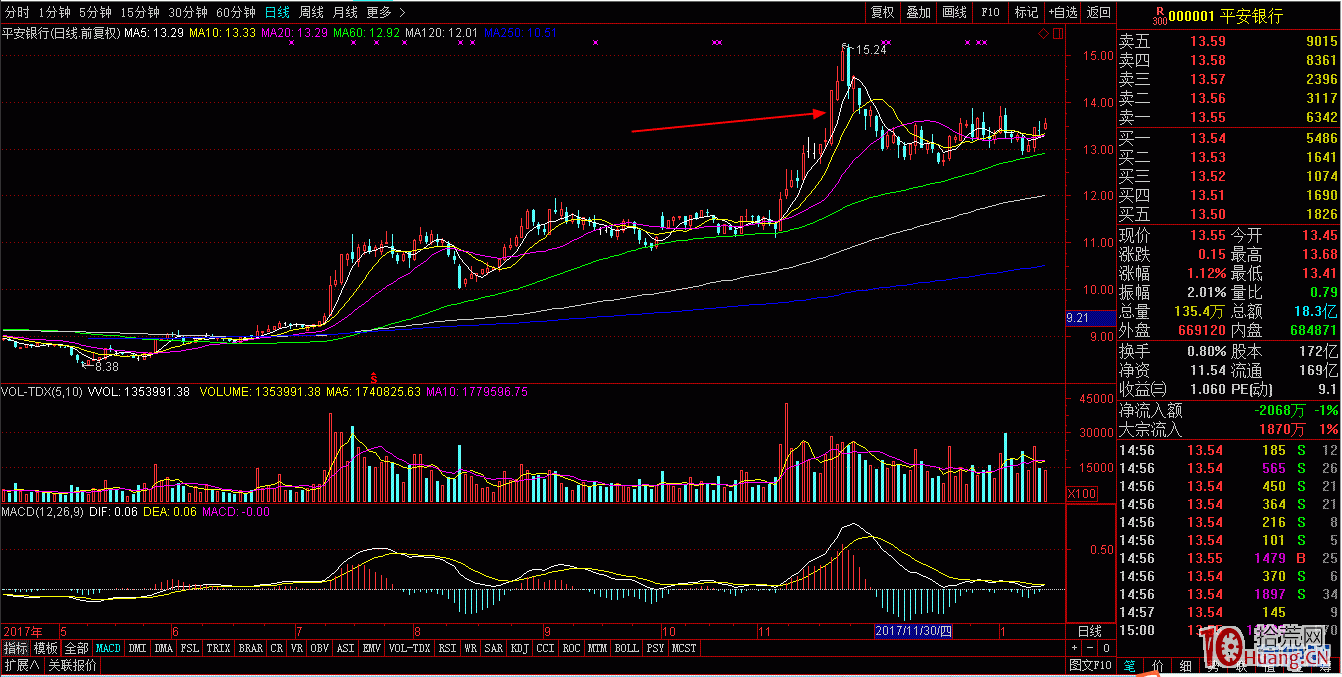Select the MACD indicator

(108, 648)
